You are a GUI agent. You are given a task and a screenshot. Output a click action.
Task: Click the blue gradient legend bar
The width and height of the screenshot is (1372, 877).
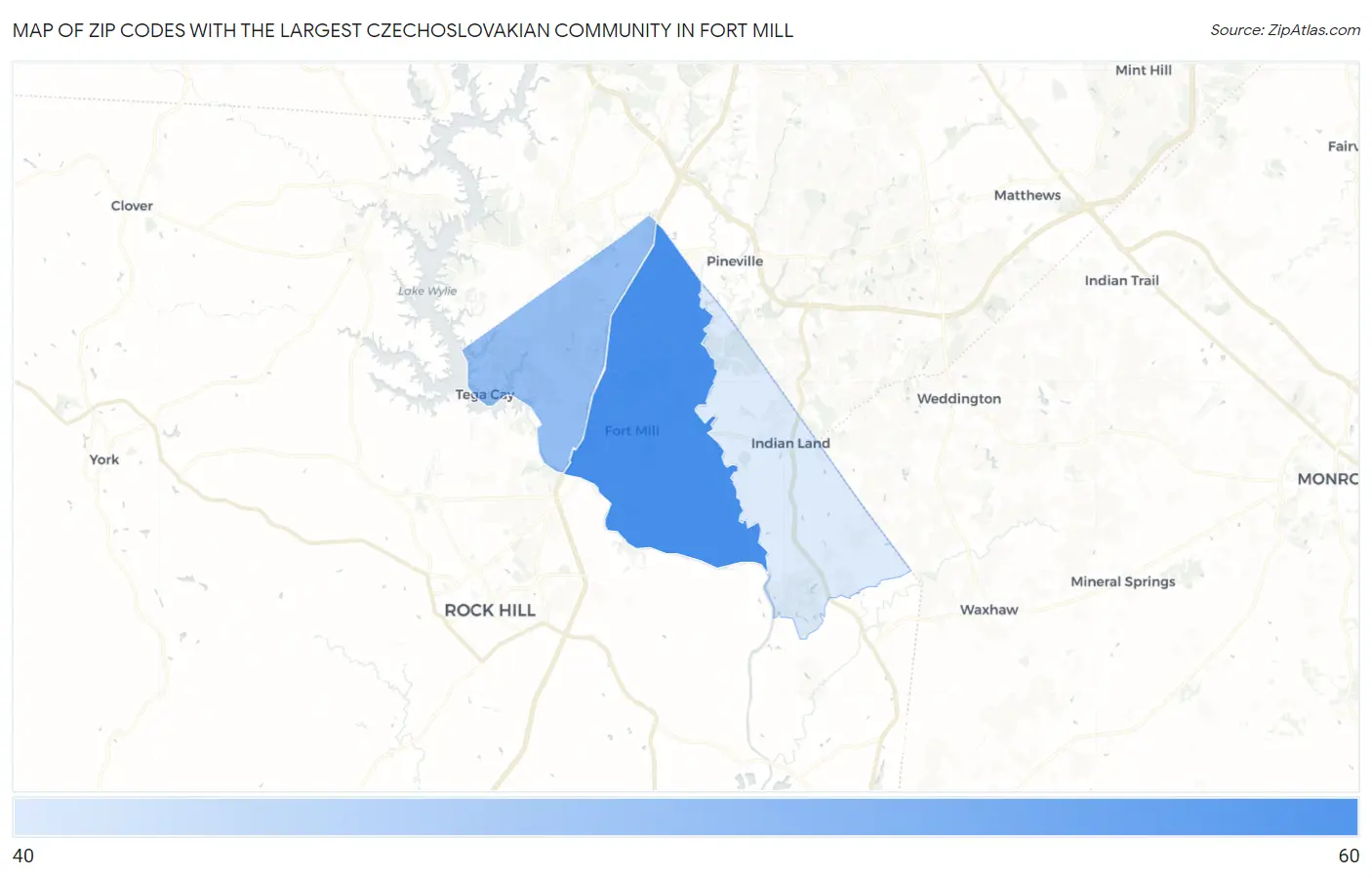(685, 817)
